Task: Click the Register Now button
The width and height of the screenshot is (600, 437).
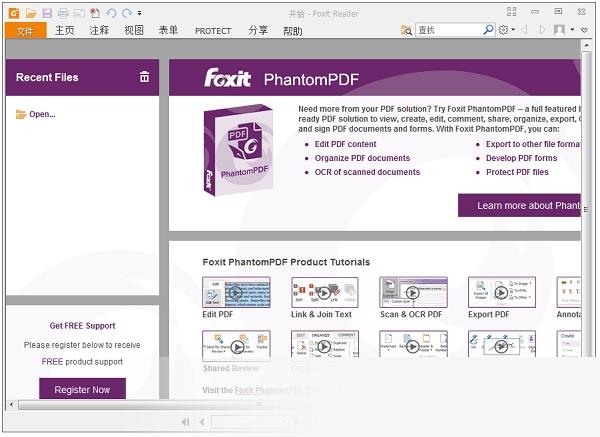Action: (82, 389)
